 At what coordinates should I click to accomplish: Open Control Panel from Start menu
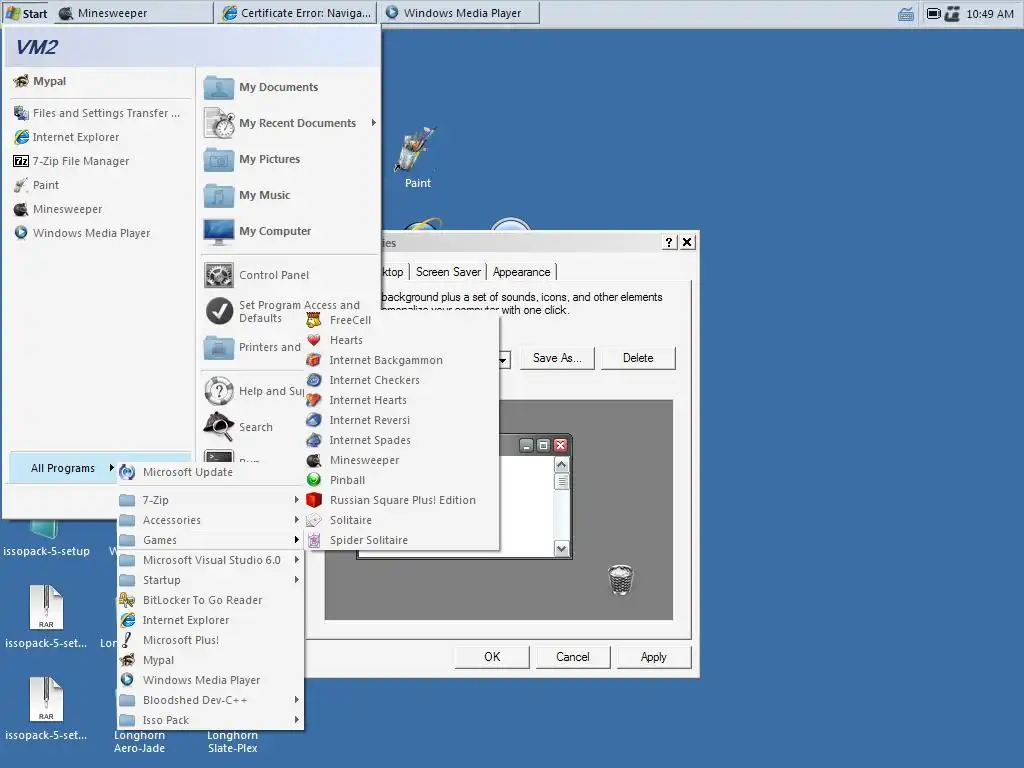pyautogui.click(x=289, y=275)
